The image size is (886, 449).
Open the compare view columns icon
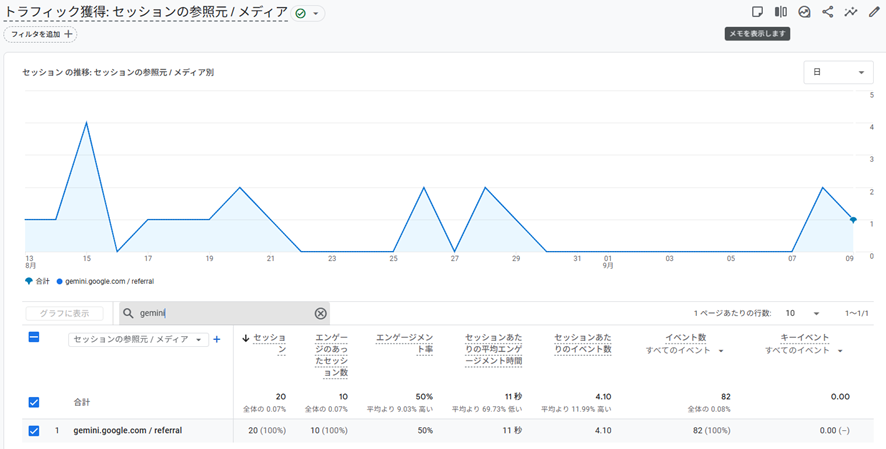coord(781,13)
